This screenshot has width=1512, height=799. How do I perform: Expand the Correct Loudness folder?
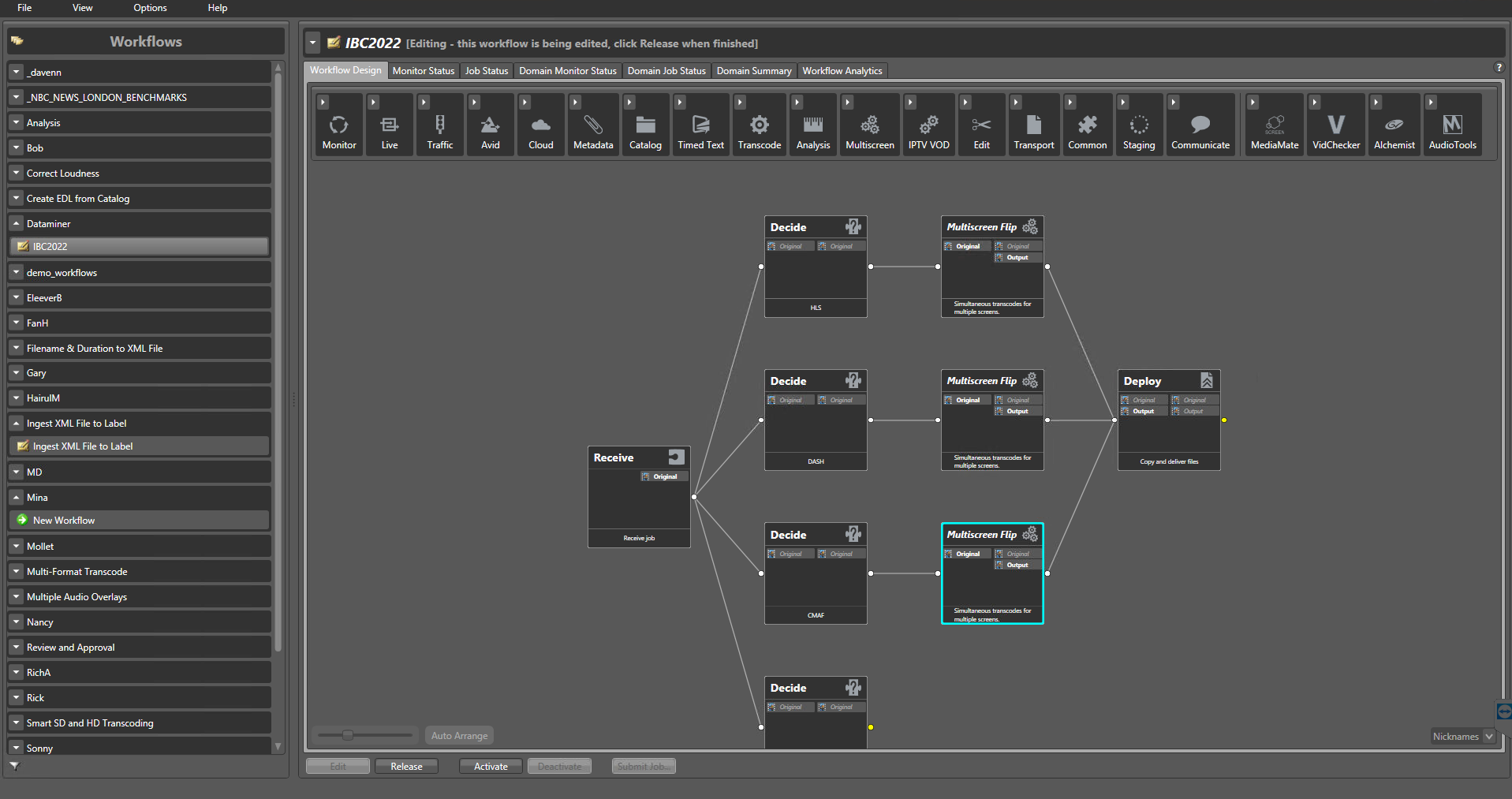coord(16,173)
